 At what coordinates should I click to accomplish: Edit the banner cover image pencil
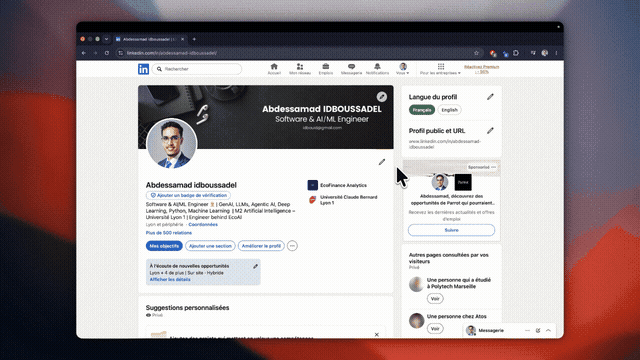382,97
